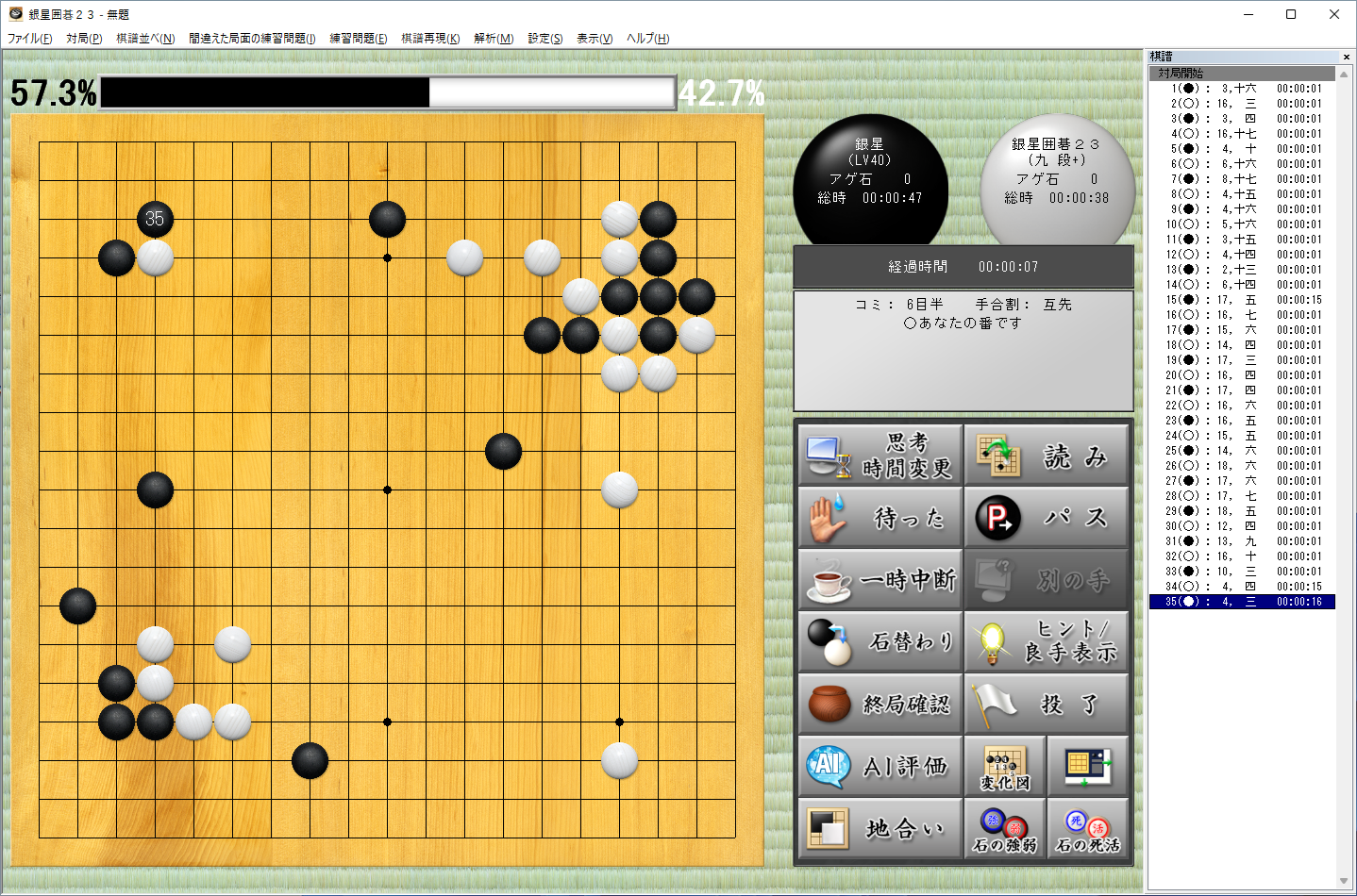Show 石の強弱 stone strength analysis
Viewport: 1357px width, 896px height.
pos(1004,828)
